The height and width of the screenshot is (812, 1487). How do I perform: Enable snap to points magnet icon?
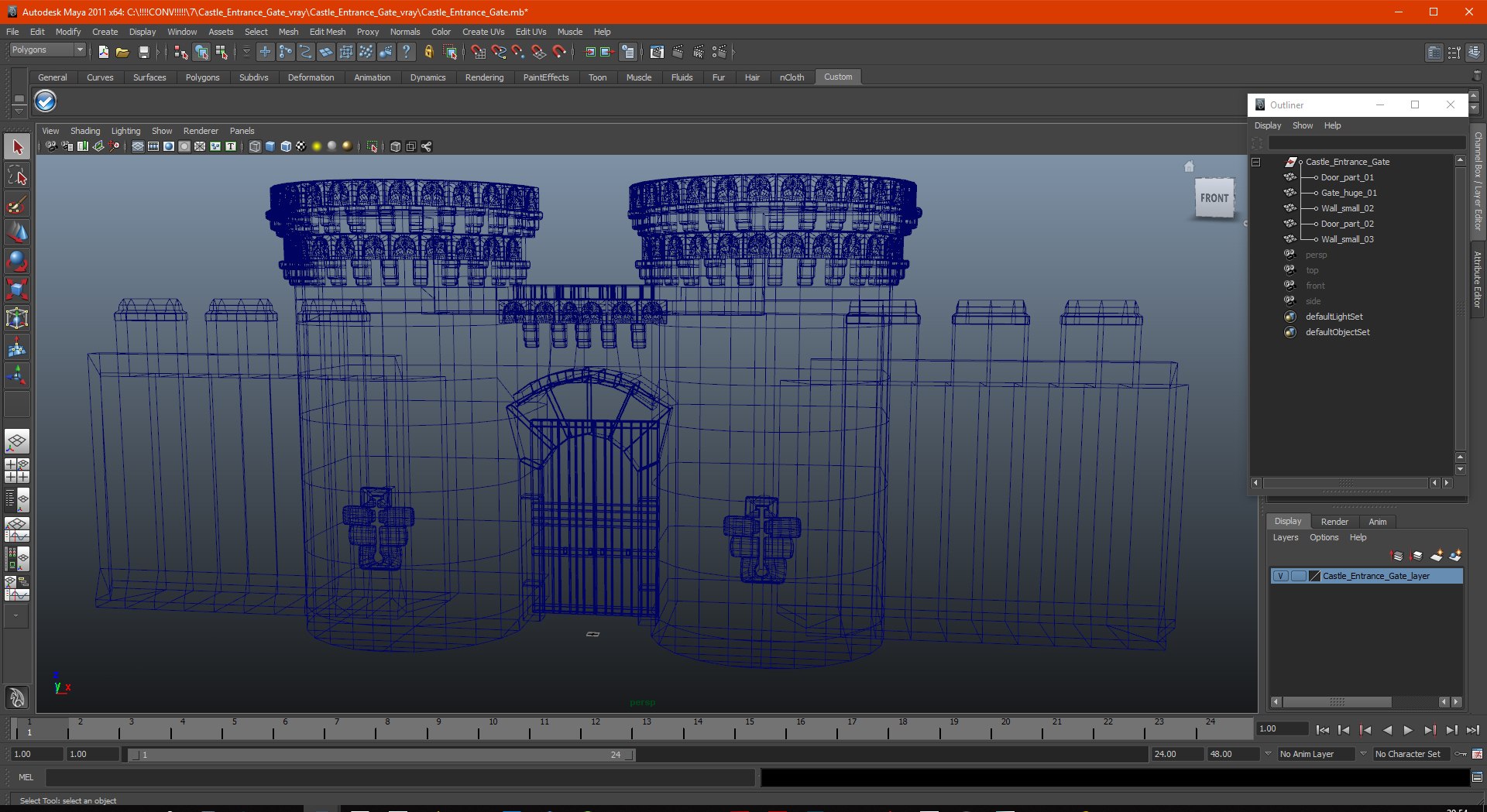pyautogui.click(x=519, y=52)
